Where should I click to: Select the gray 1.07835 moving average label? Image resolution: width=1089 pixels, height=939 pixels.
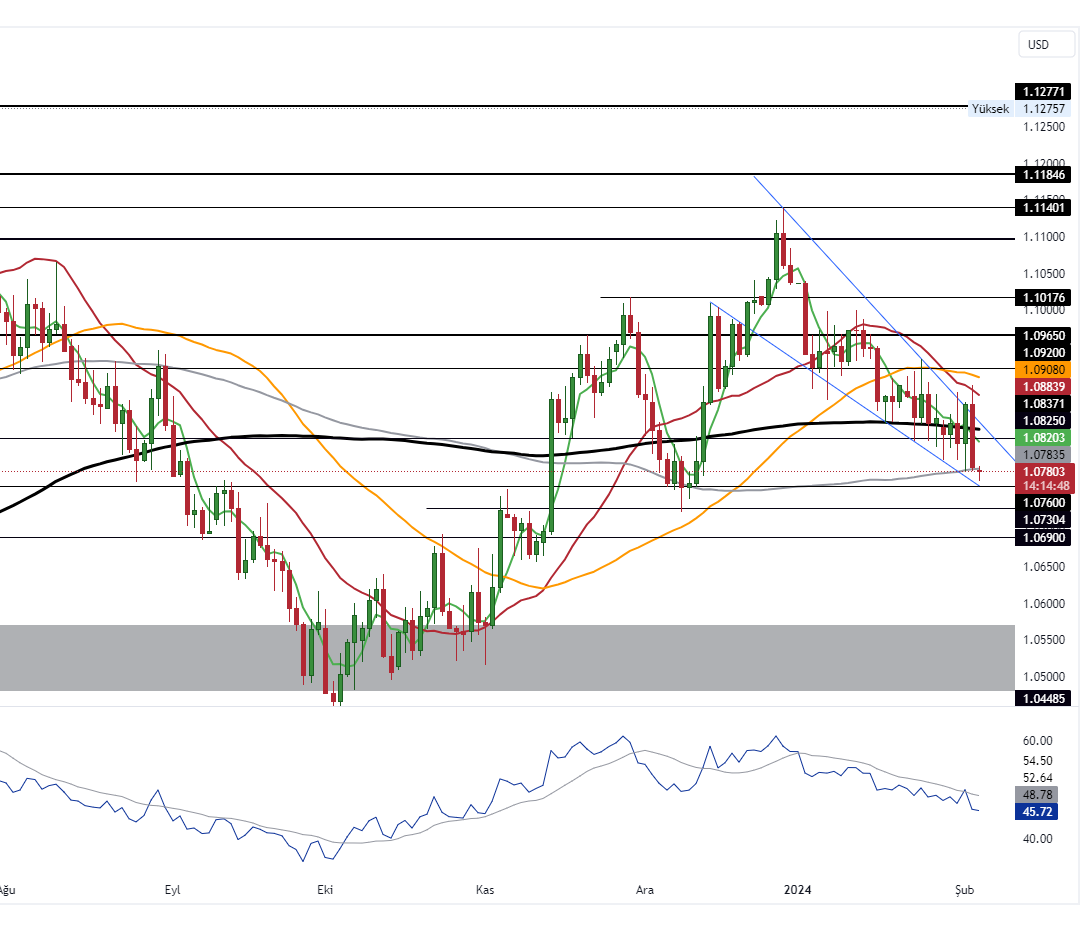point(1043,454)
